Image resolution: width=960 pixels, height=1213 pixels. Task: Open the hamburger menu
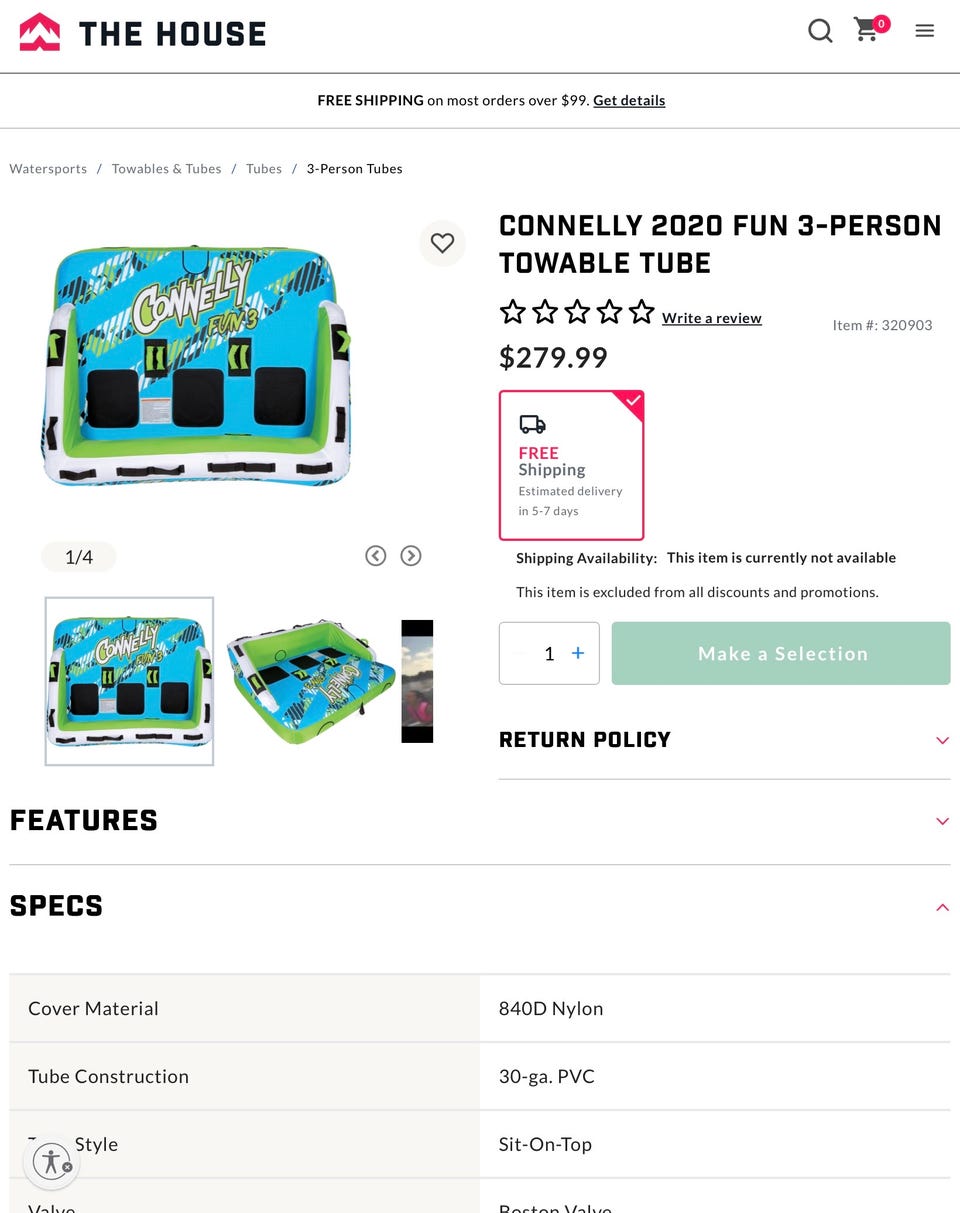click(x=925, y=31)
